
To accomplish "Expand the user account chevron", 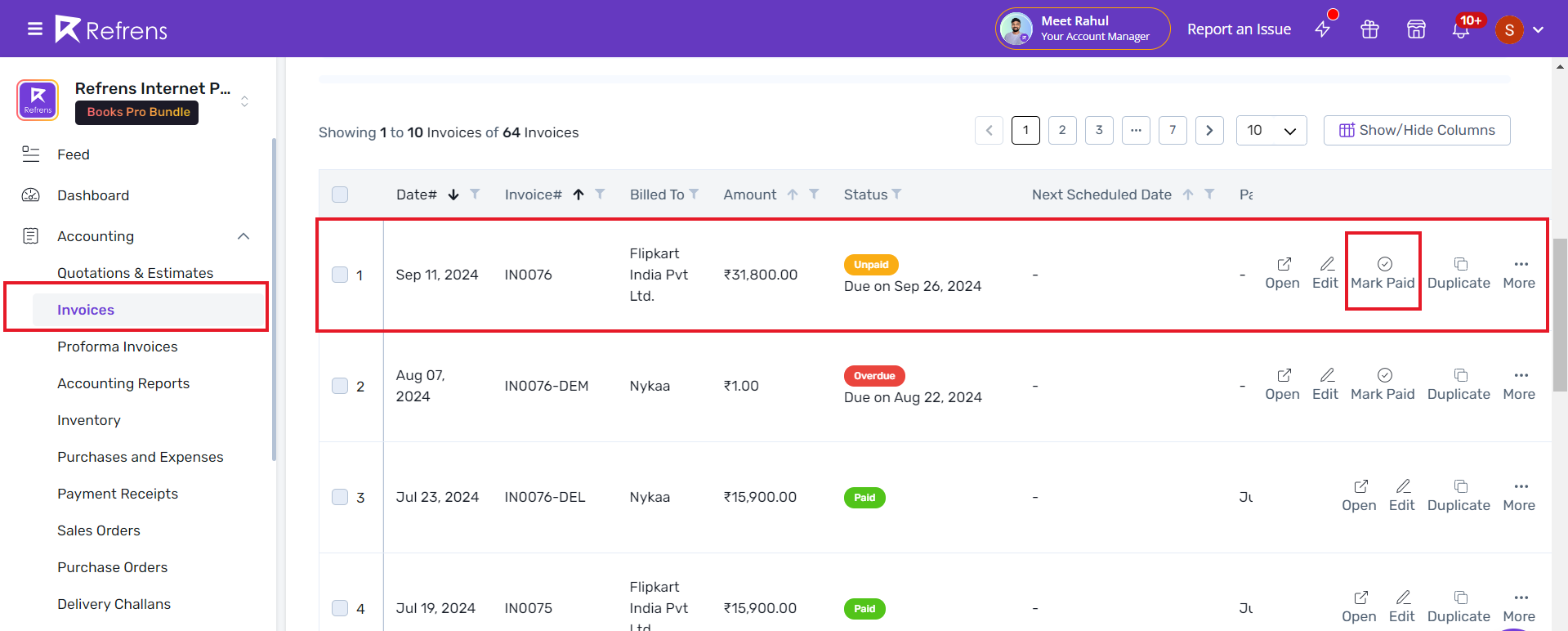I will [x=1539, y=30].
